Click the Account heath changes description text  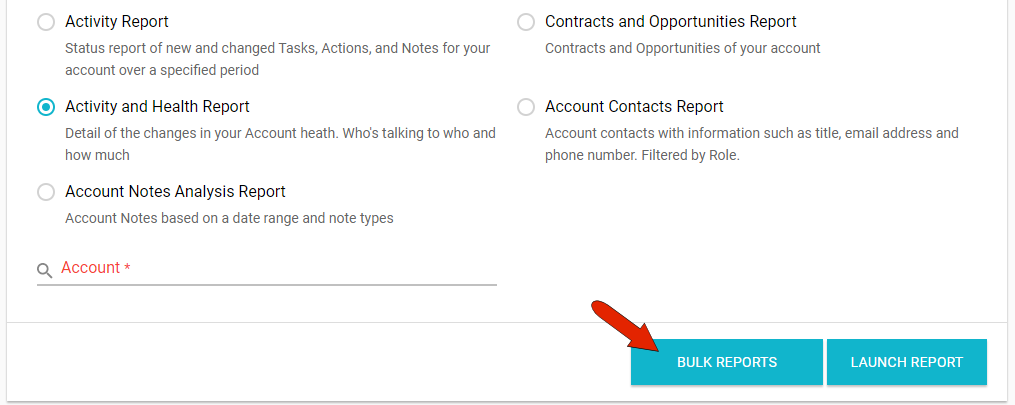[x=280, y=144]
